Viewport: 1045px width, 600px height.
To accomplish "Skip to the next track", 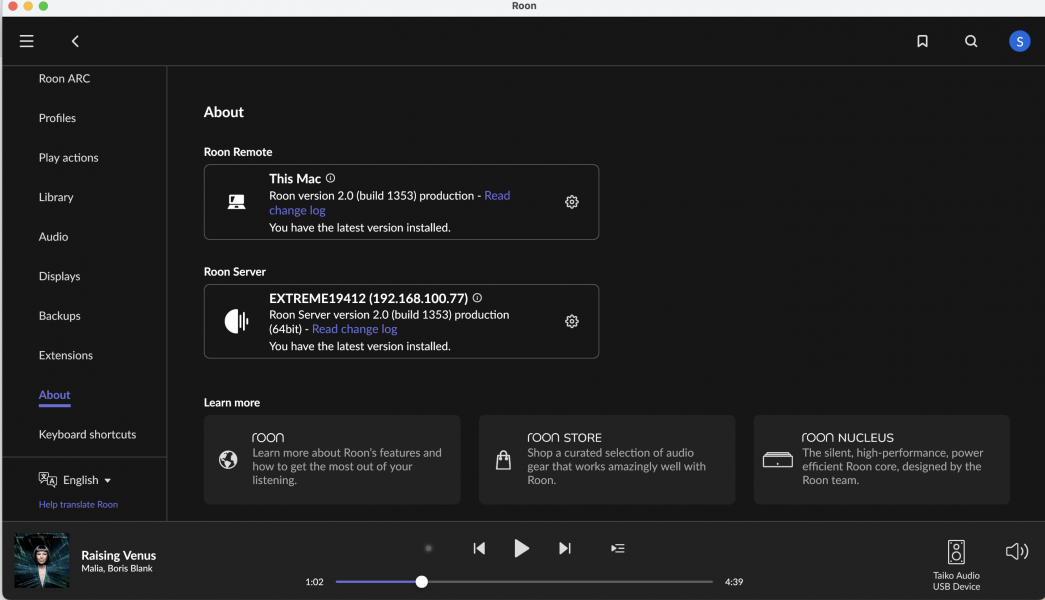I will (x=564, y=548).
